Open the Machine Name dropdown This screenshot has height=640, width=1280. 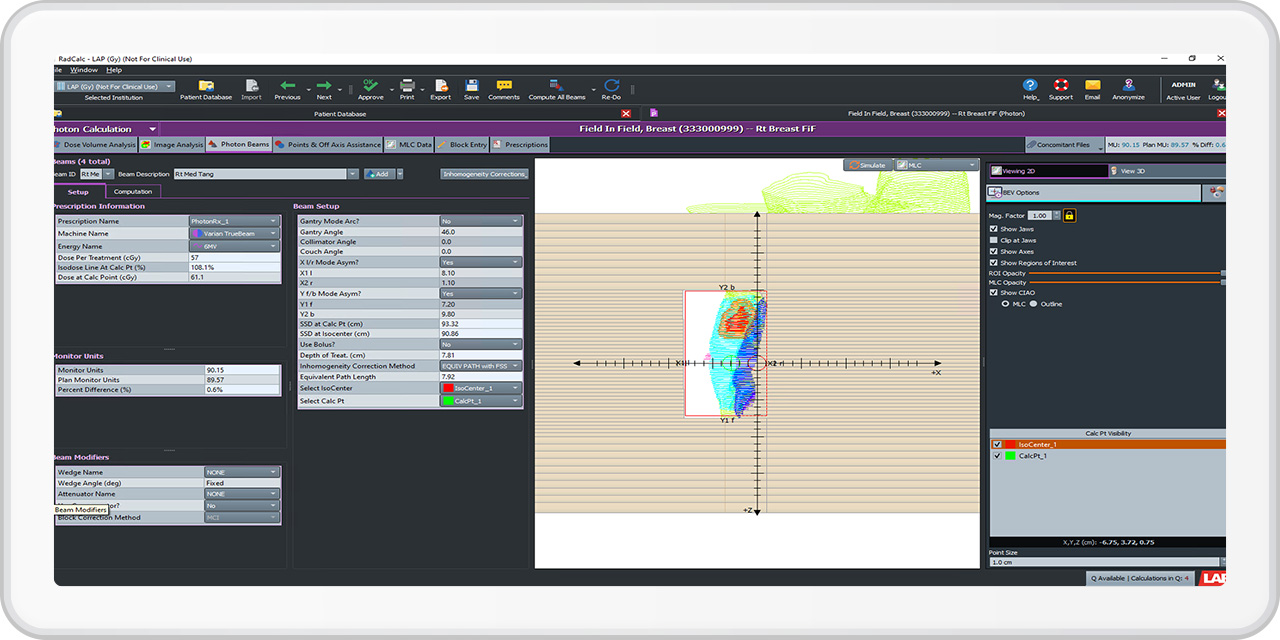click(233, 233)
